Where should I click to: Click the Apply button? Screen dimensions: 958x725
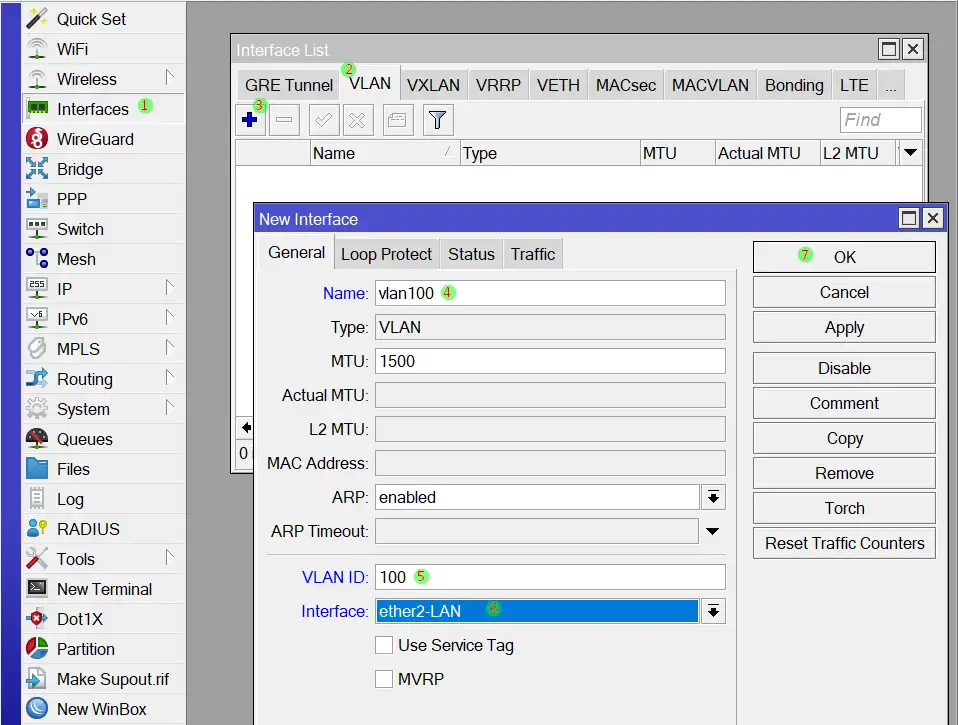844,327
